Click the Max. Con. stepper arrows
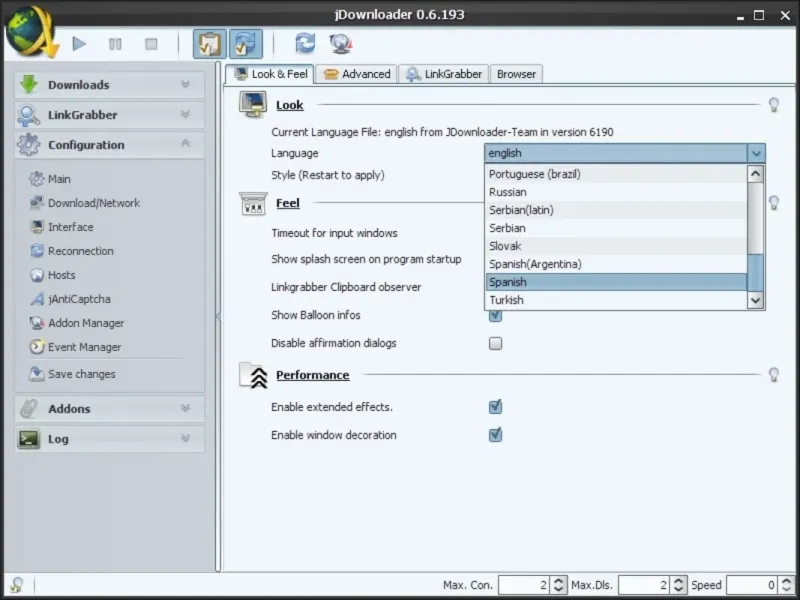 click(x=558, y=585)
